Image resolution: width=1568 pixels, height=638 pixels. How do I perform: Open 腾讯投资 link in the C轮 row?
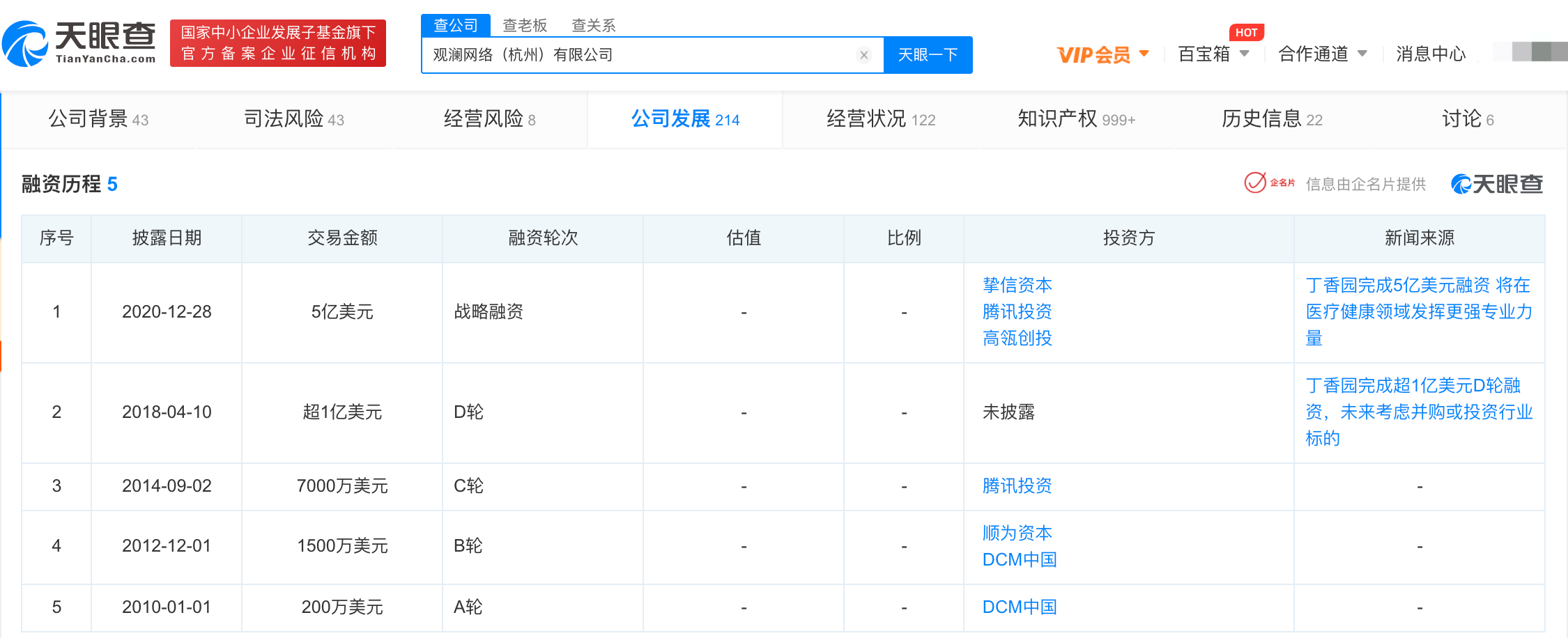coord(1017,485)
